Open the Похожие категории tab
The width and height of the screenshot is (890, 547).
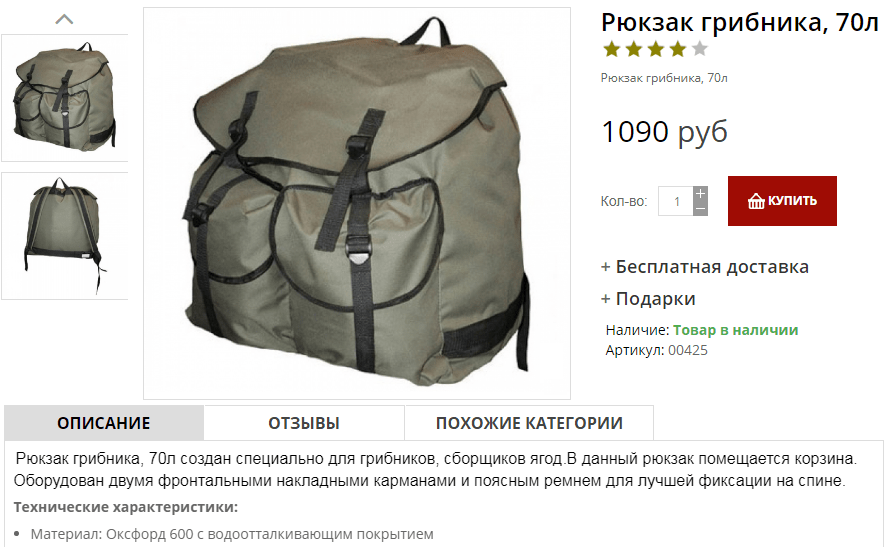529,423
